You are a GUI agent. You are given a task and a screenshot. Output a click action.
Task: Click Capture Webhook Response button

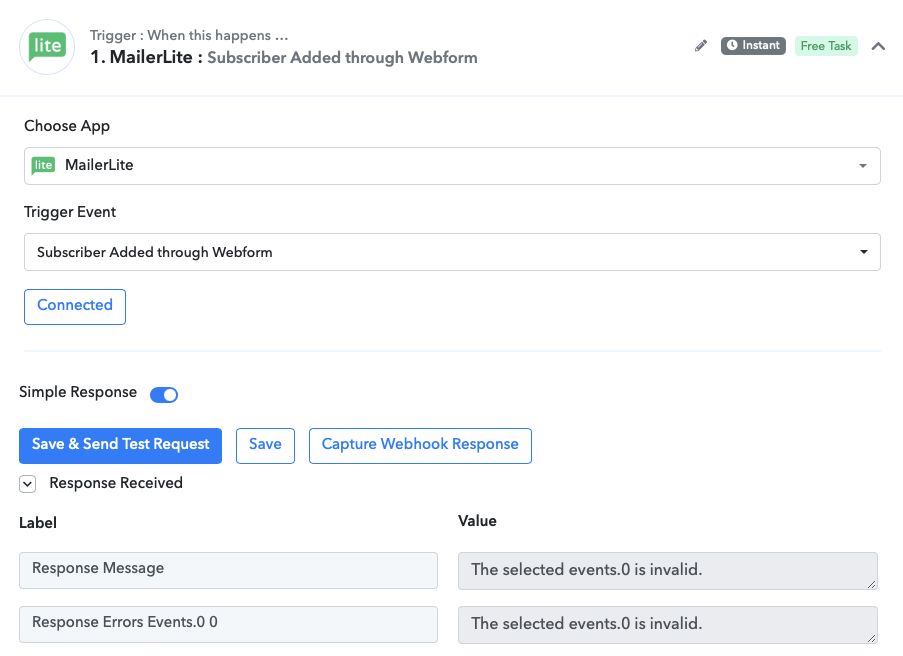tap(420, 445)
